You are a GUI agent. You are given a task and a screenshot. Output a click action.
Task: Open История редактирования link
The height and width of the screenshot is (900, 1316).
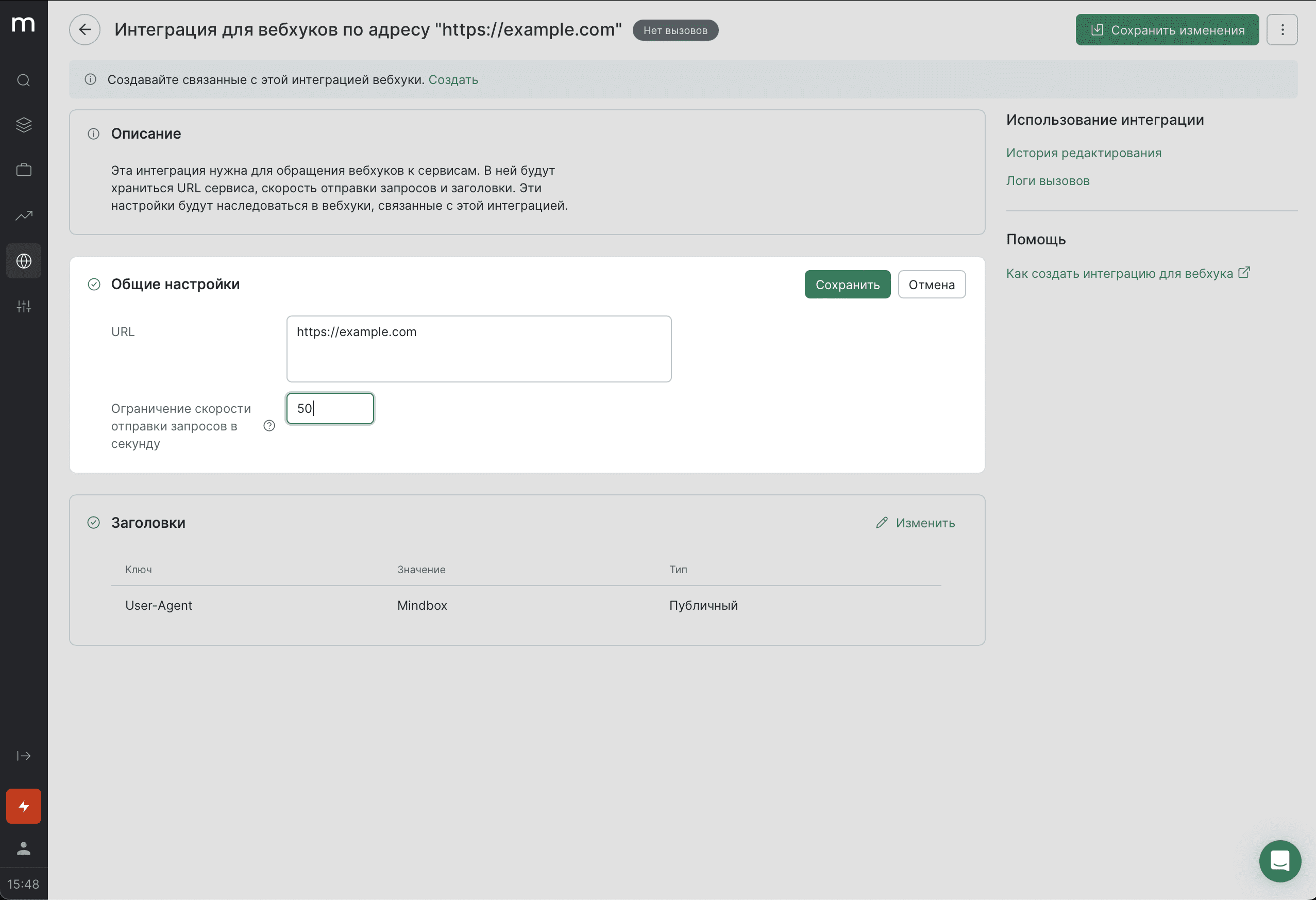point(1083,153)
